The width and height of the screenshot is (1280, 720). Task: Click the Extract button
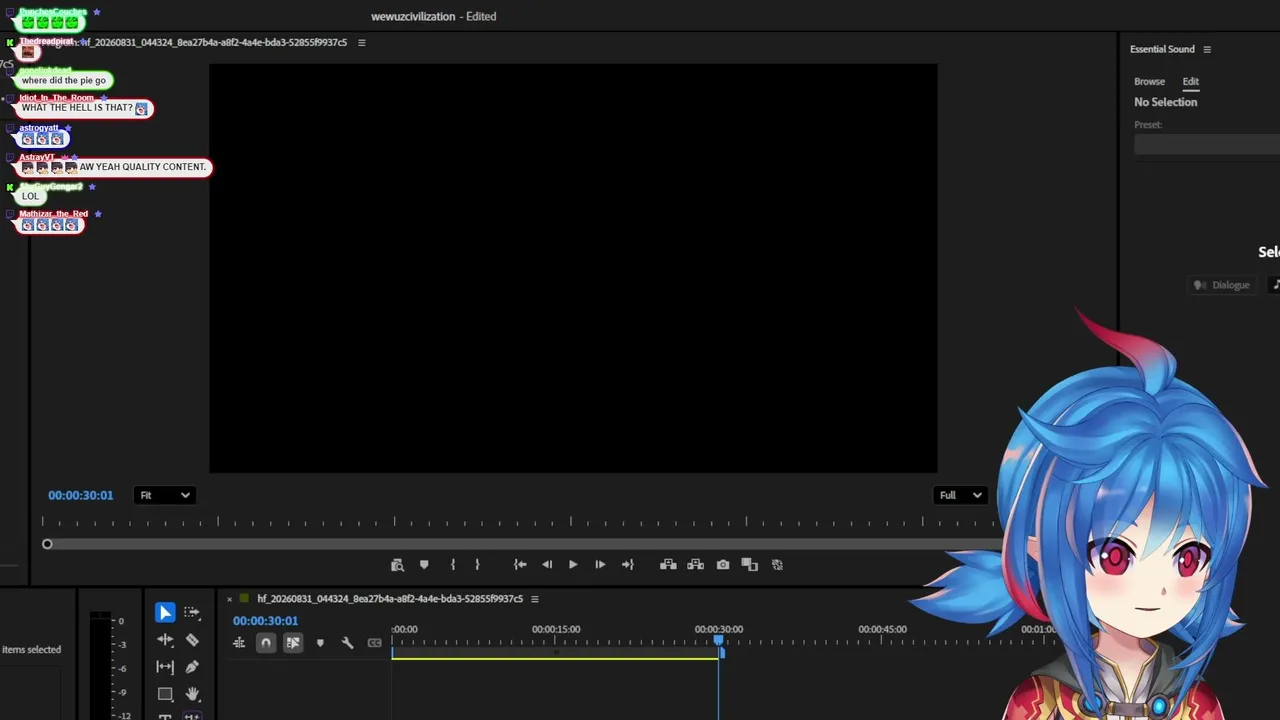click(695, 565)
